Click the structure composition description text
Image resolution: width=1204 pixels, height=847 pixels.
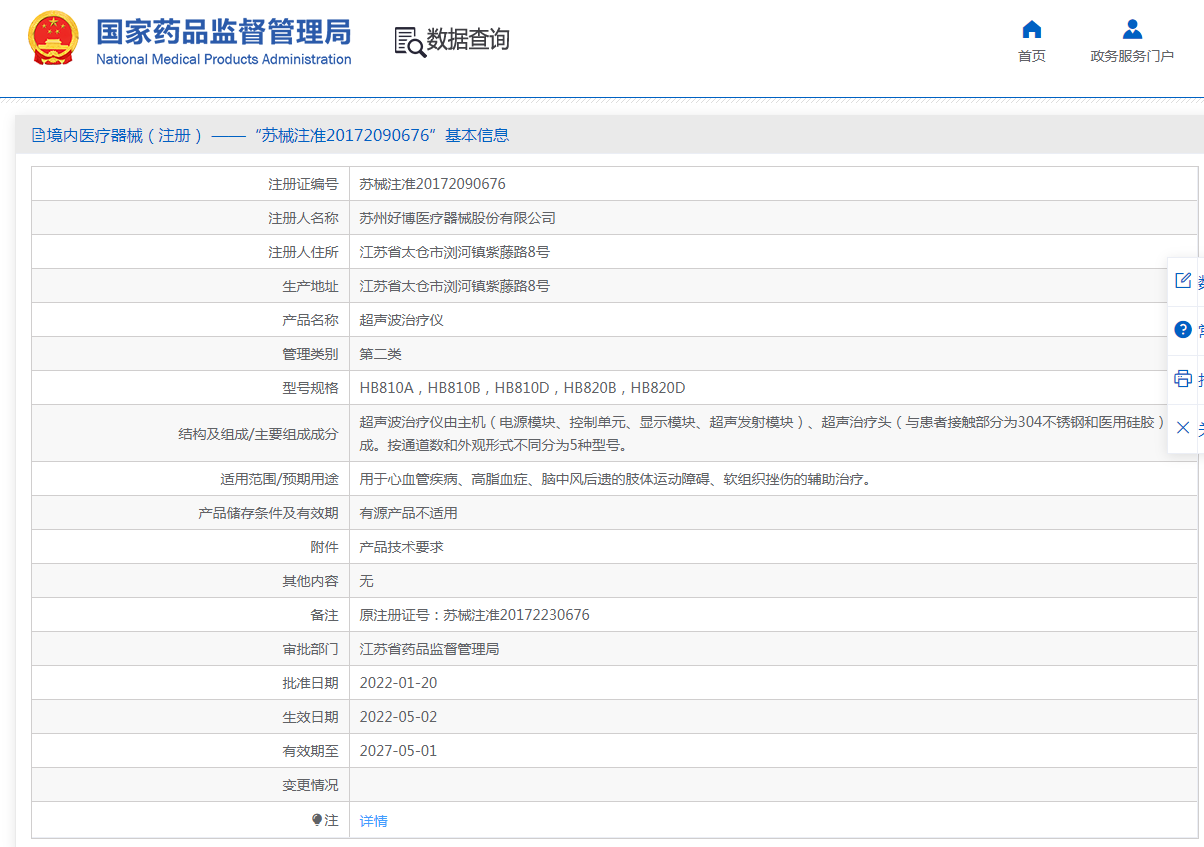tap(763, 433)
